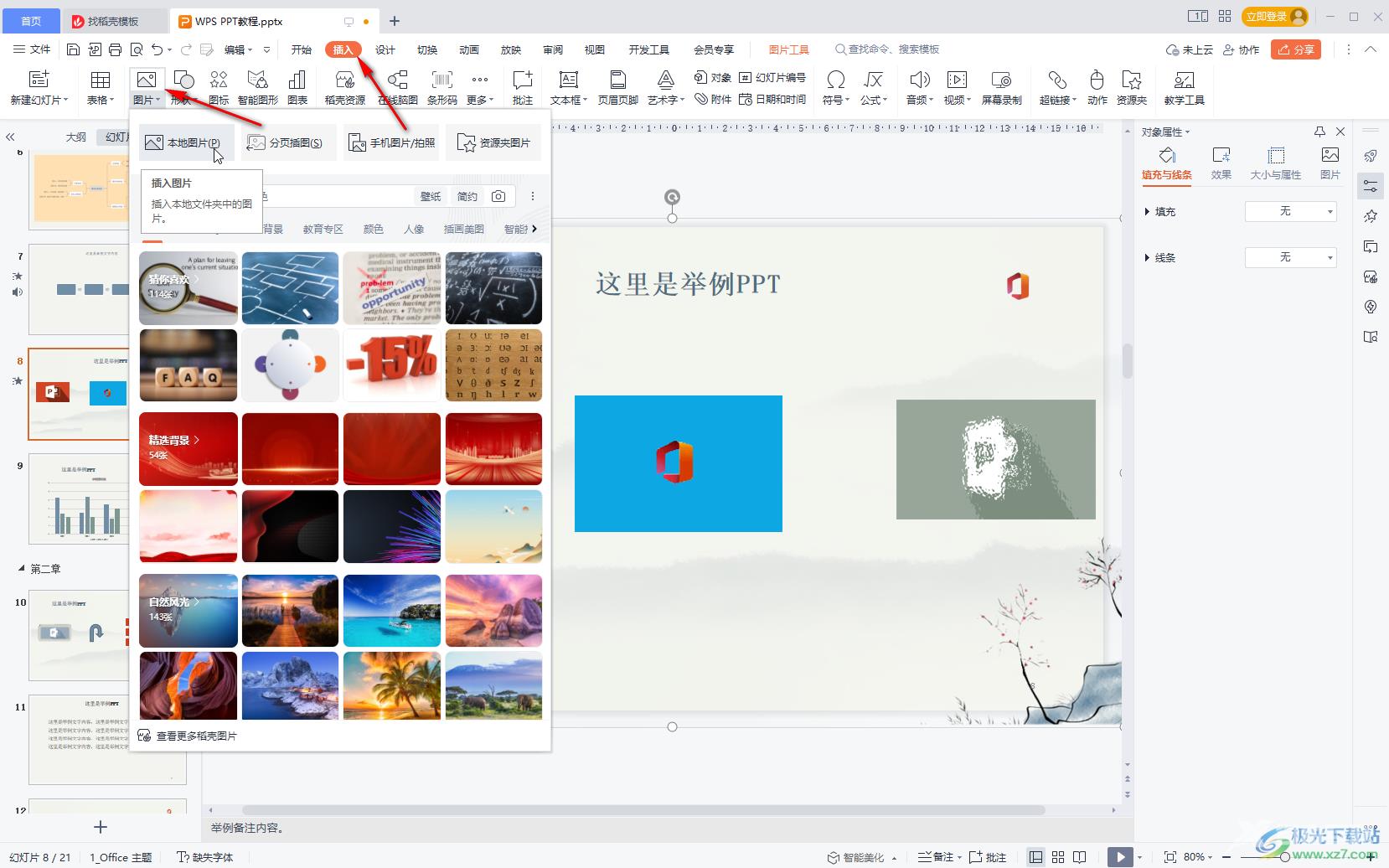The image size is (1389, 868).
Task: Click the command search field 查找命令
Action: 887,49
